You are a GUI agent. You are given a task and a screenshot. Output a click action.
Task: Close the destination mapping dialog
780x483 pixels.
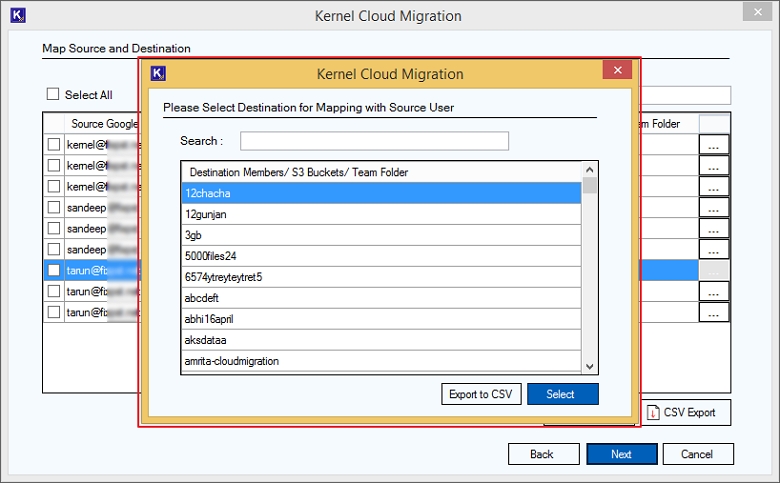[617, 70]
